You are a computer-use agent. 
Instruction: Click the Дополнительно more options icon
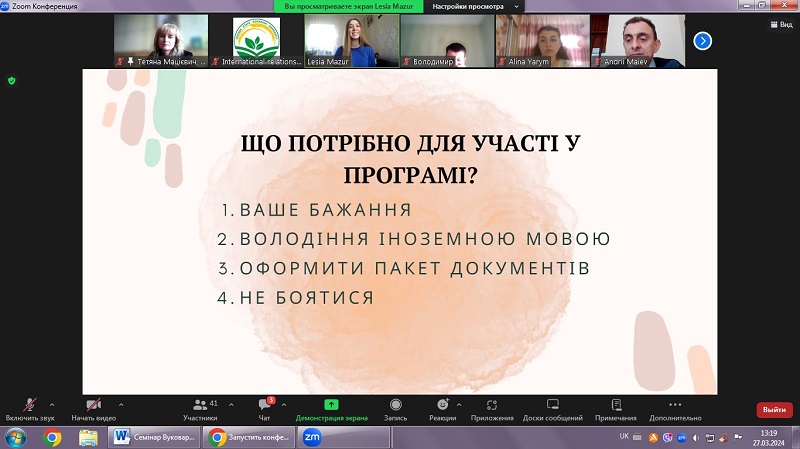tap(675, 404)
